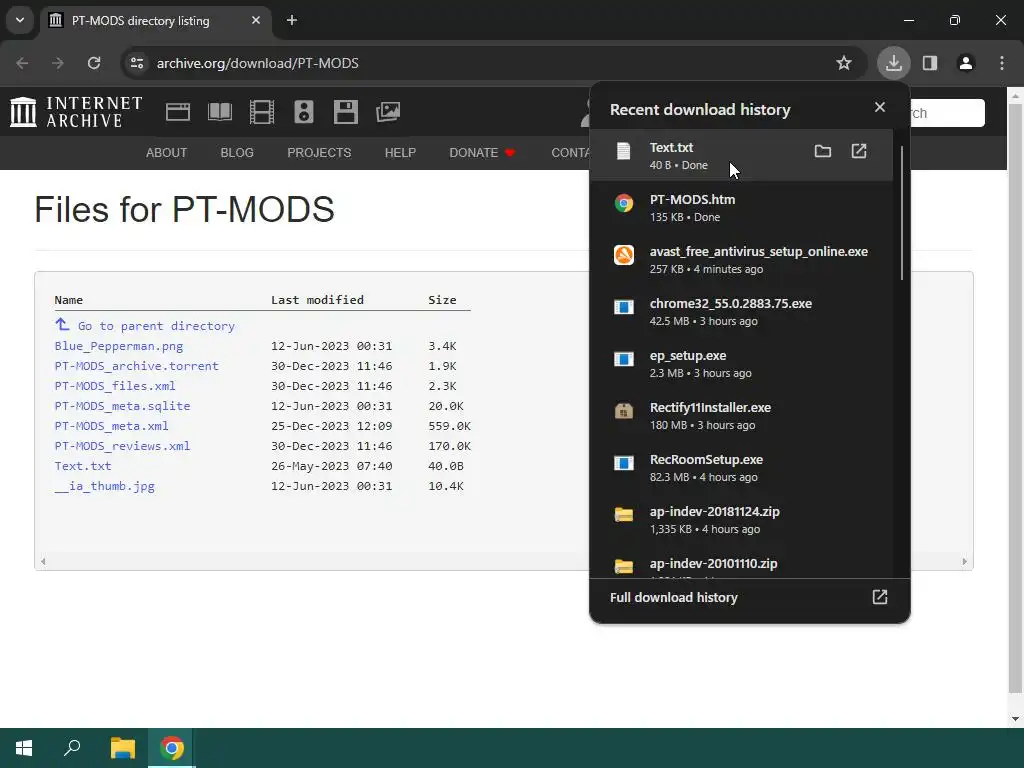1024x768 pixels.
Task: Toggle the Chrome downloads toolbar button
Action: pos(893,63)
